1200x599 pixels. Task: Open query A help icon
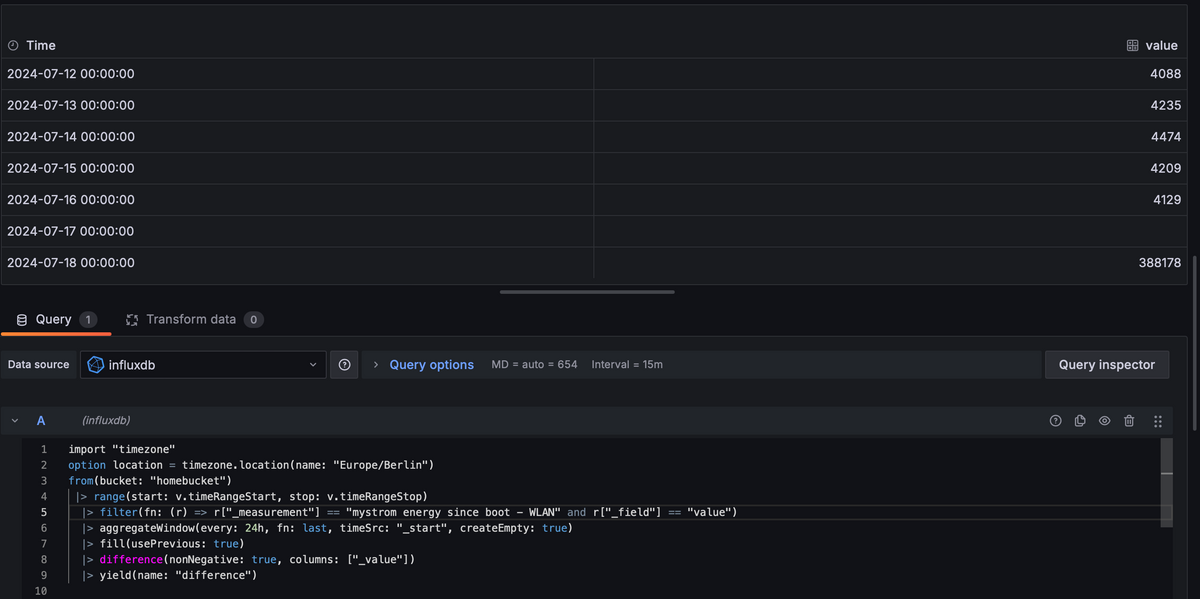(x=1055, y=421)
